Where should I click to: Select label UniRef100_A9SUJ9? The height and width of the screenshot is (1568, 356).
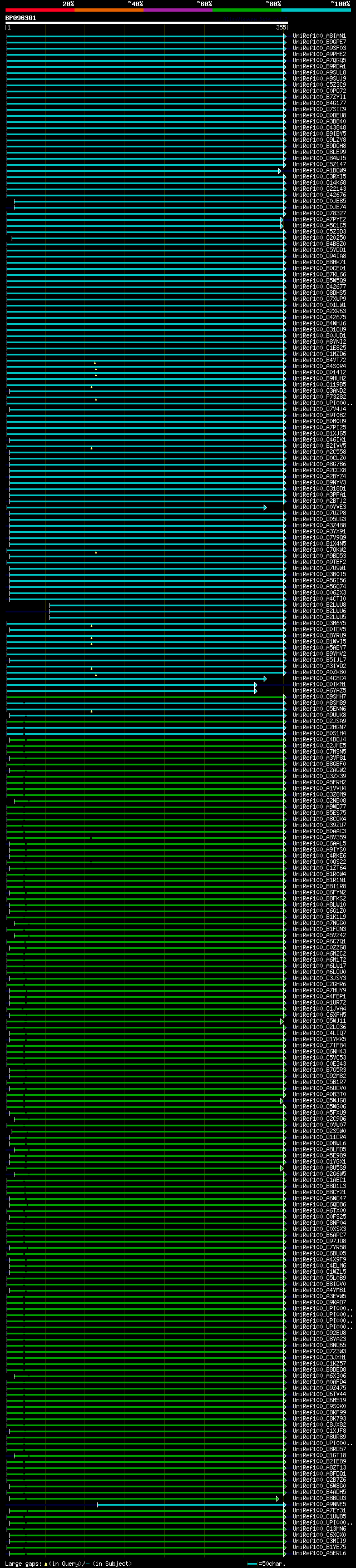click(319, 78)
